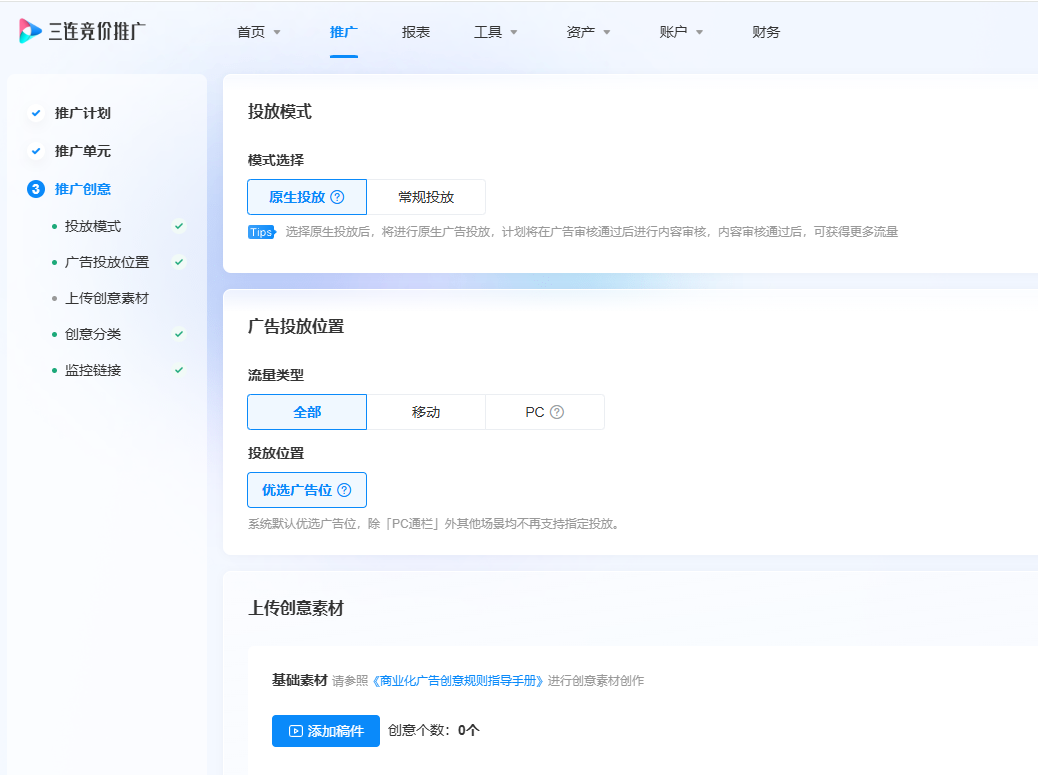1038x775 pixels.
Task: Click the play icon on 添加稿件 button
Action: 294,731
